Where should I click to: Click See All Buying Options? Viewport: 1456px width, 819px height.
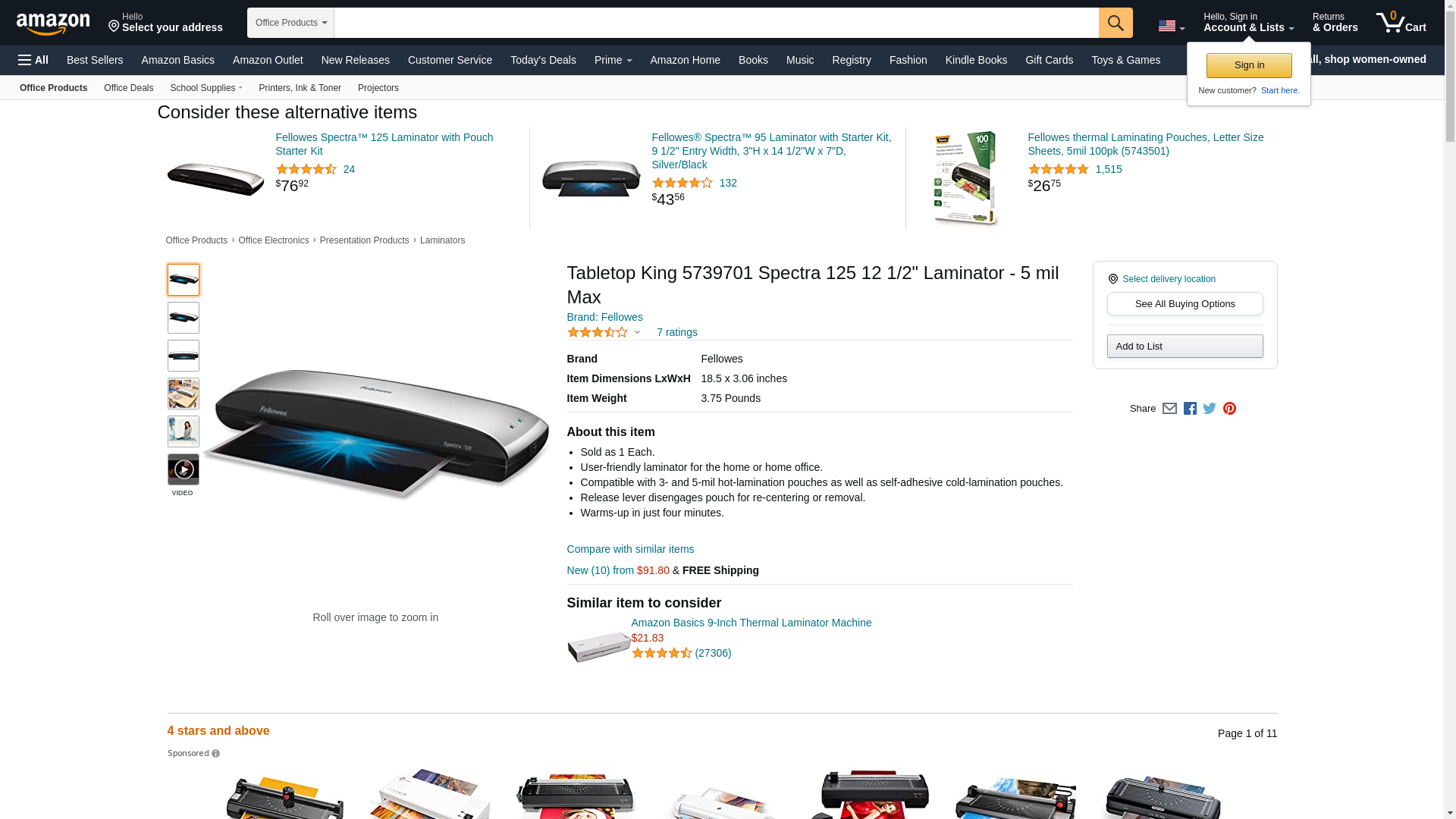pyautogui.click(x=1185, y=304)
